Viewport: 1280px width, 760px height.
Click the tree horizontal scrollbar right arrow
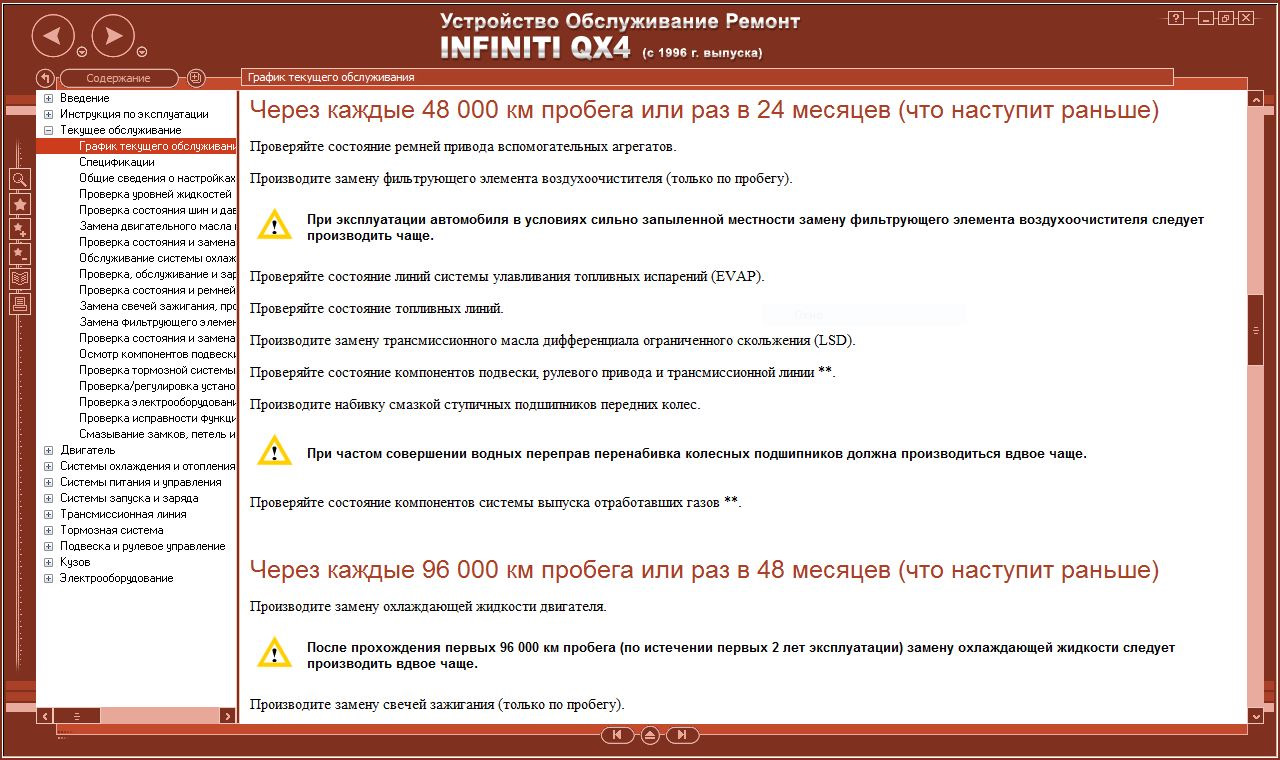[228, 716]
